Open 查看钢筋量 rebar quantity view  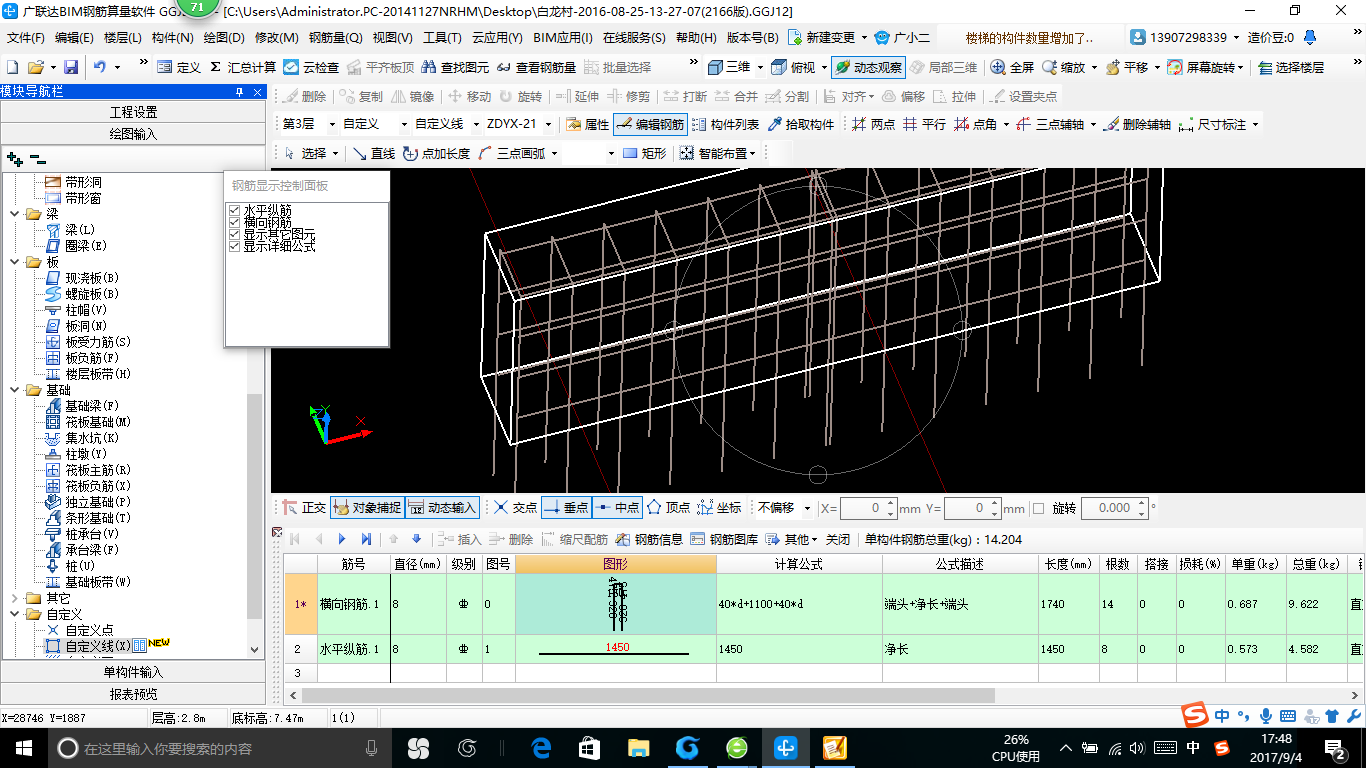tap(536, 67)
